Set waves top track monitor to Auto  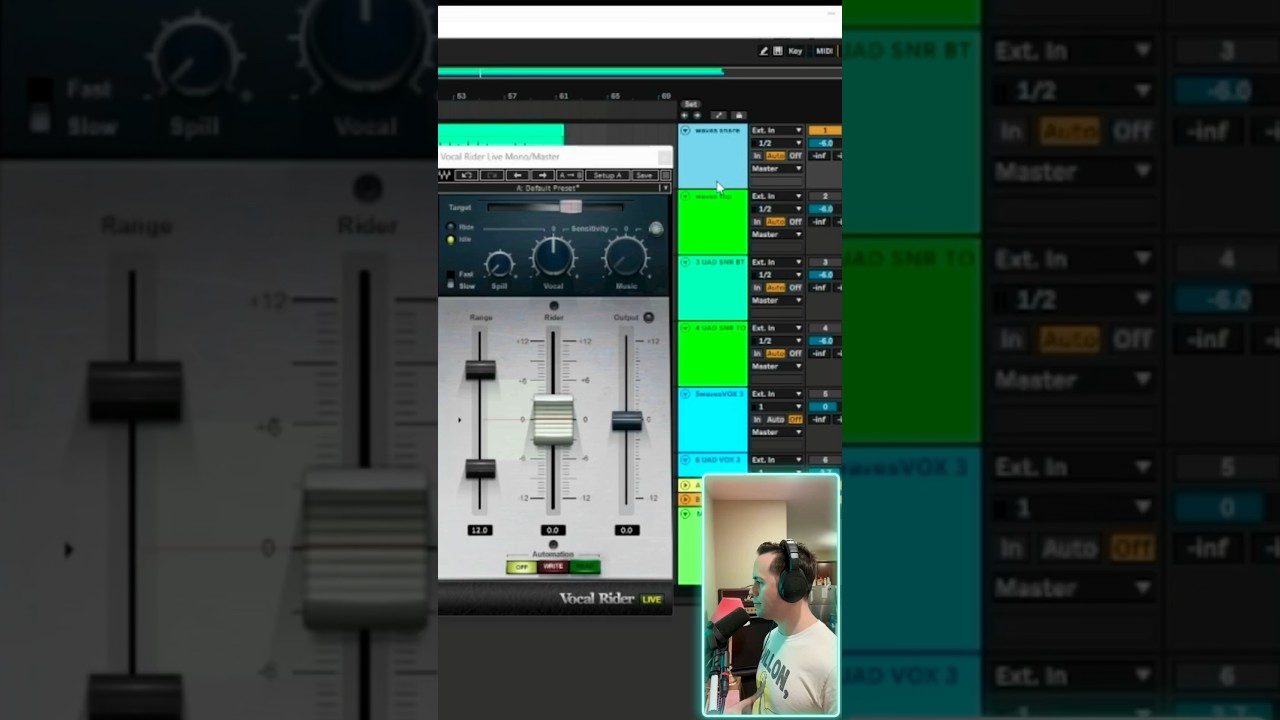(x=776, y=222)
